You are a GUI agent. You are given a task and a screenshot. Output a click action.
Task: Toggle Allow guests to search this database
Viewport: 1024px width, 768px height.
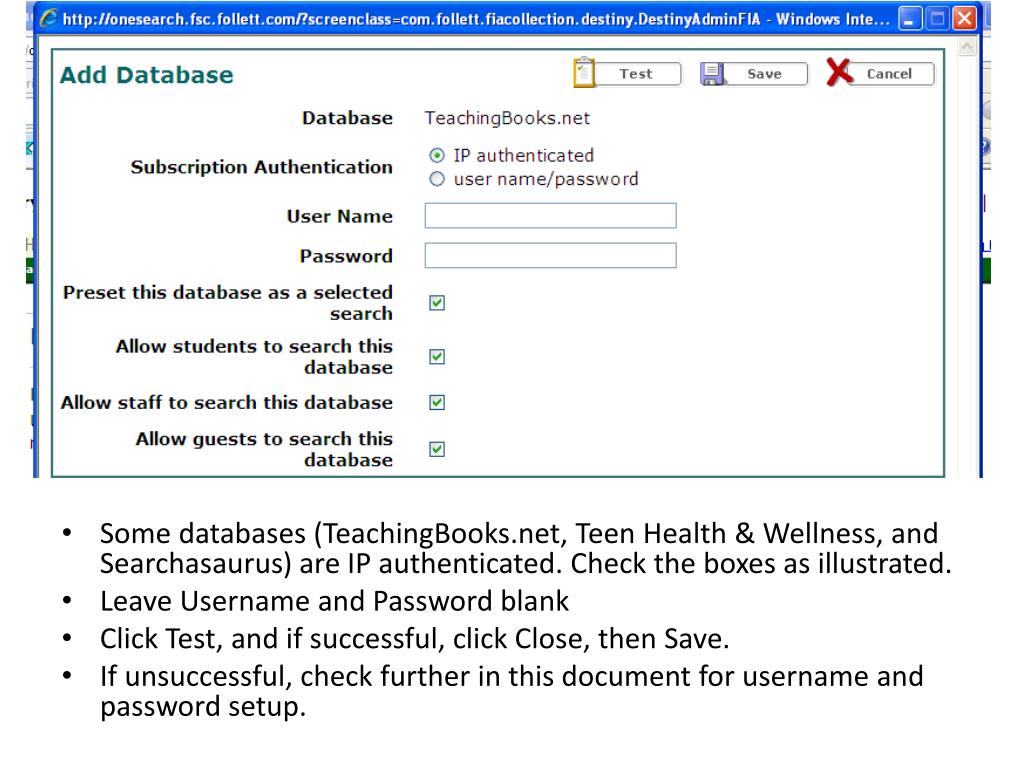437,449
